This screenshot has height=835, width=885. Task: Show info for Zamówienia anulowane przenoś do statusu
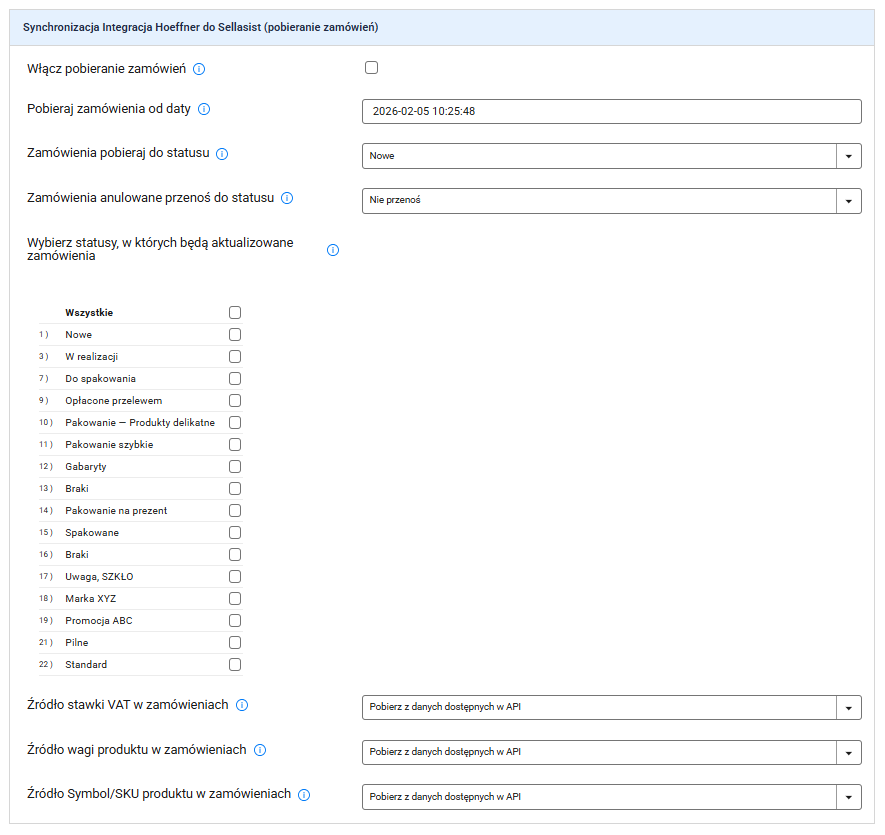[287, 198]
